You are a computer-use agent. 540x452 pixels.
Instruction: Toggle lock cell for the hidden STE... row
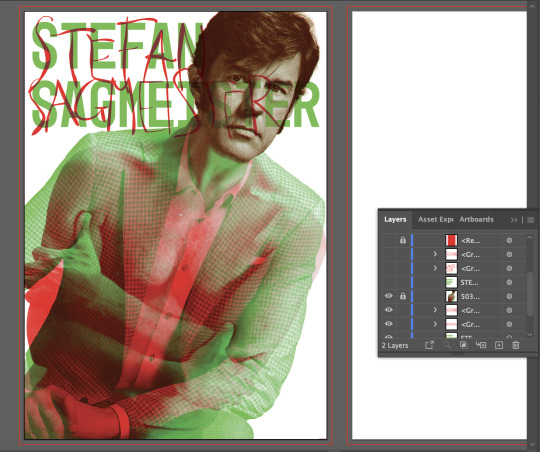(x=403, y=282)
